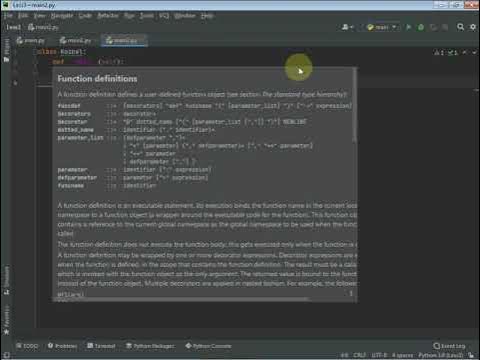Viewport: 480px width, 360px height.
Task: Open the Project tool window sidebar button
Action: (6, 50)
